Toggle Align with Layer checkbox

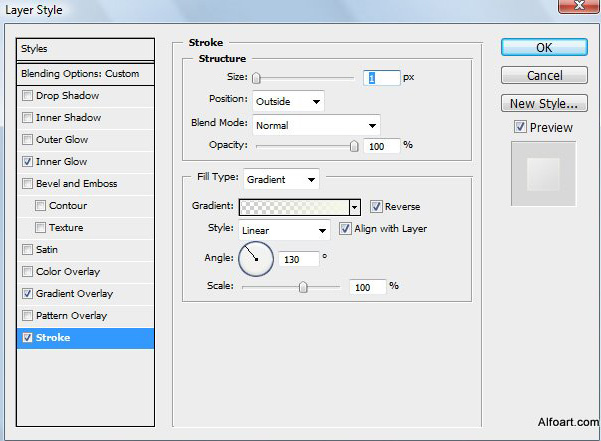pos(345,229)
